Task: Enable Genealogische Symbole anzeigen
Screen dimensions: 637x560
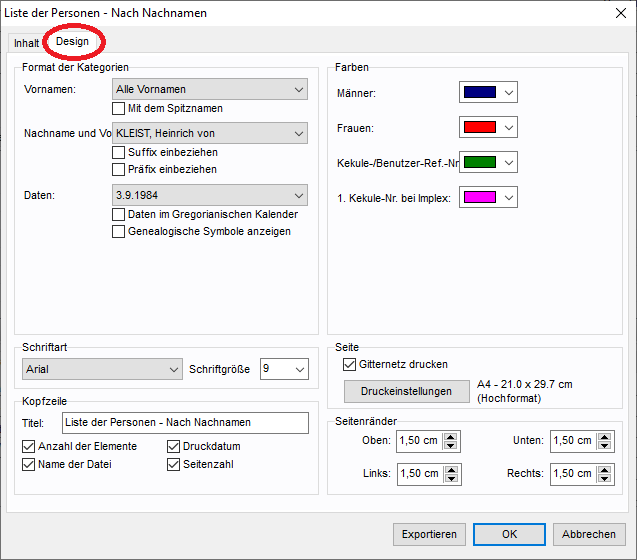Action: pos(119,231)
